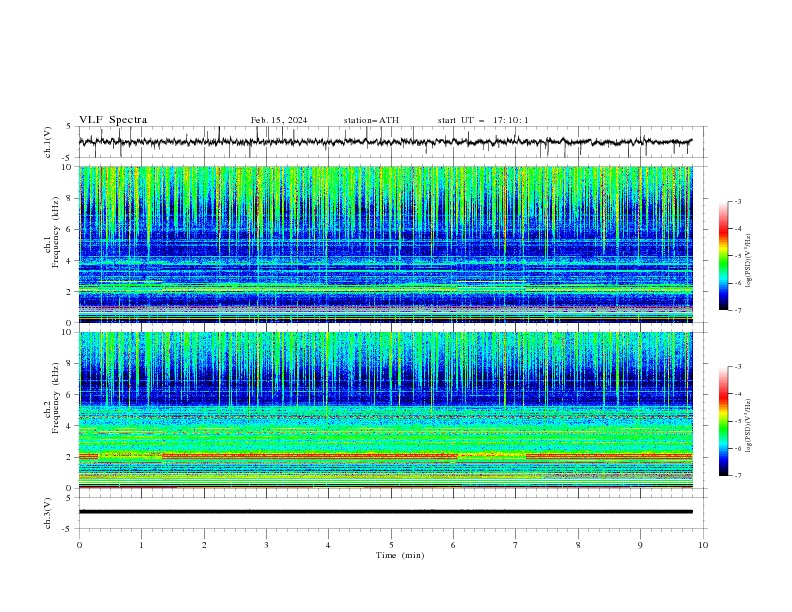Click the "6" kHz tick of ch.1 spectrogram
792x612 pixels.
[x=70, y=229]
